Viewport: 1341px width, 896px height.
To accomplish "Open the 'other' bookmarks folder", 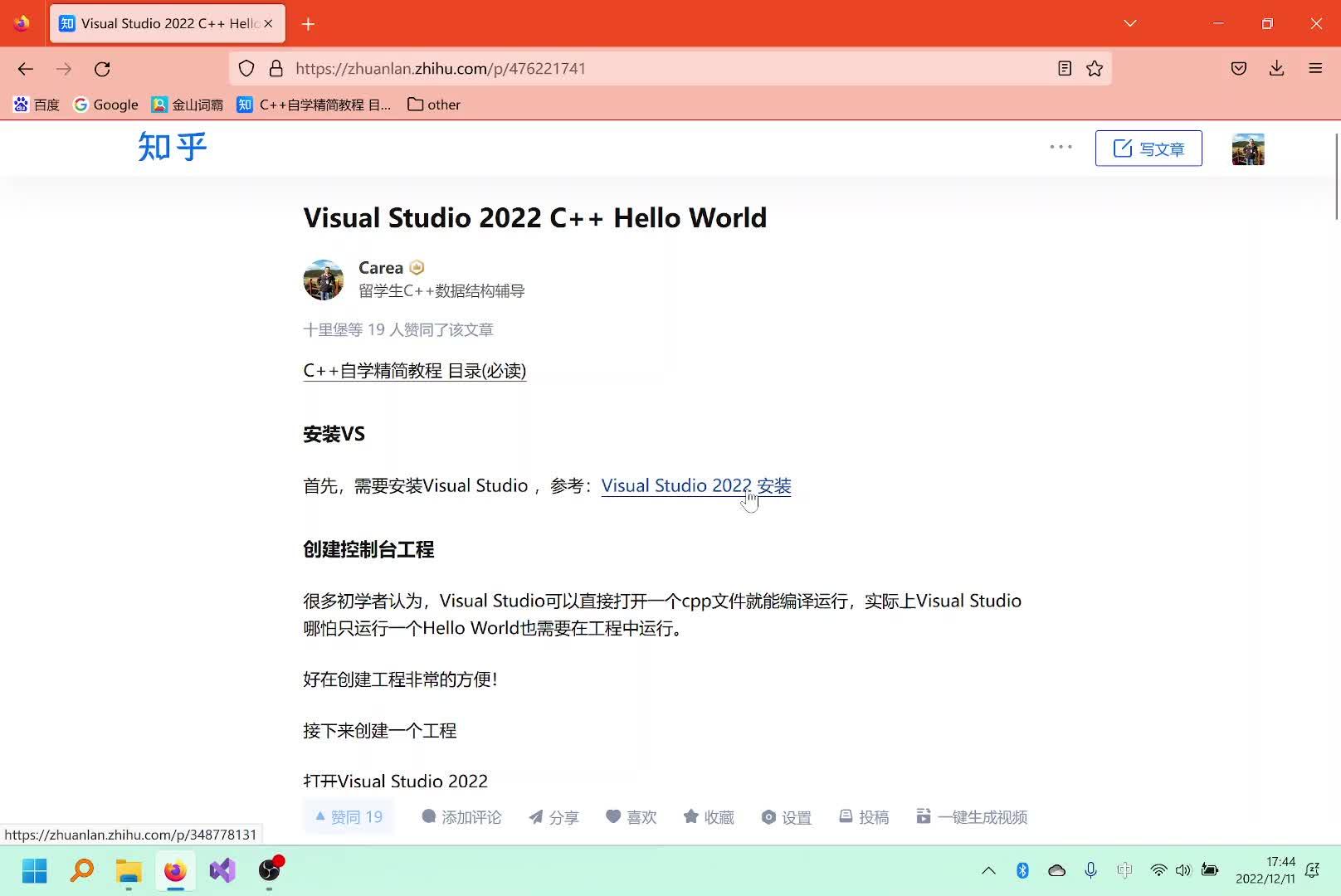I will tap(433, 104).
